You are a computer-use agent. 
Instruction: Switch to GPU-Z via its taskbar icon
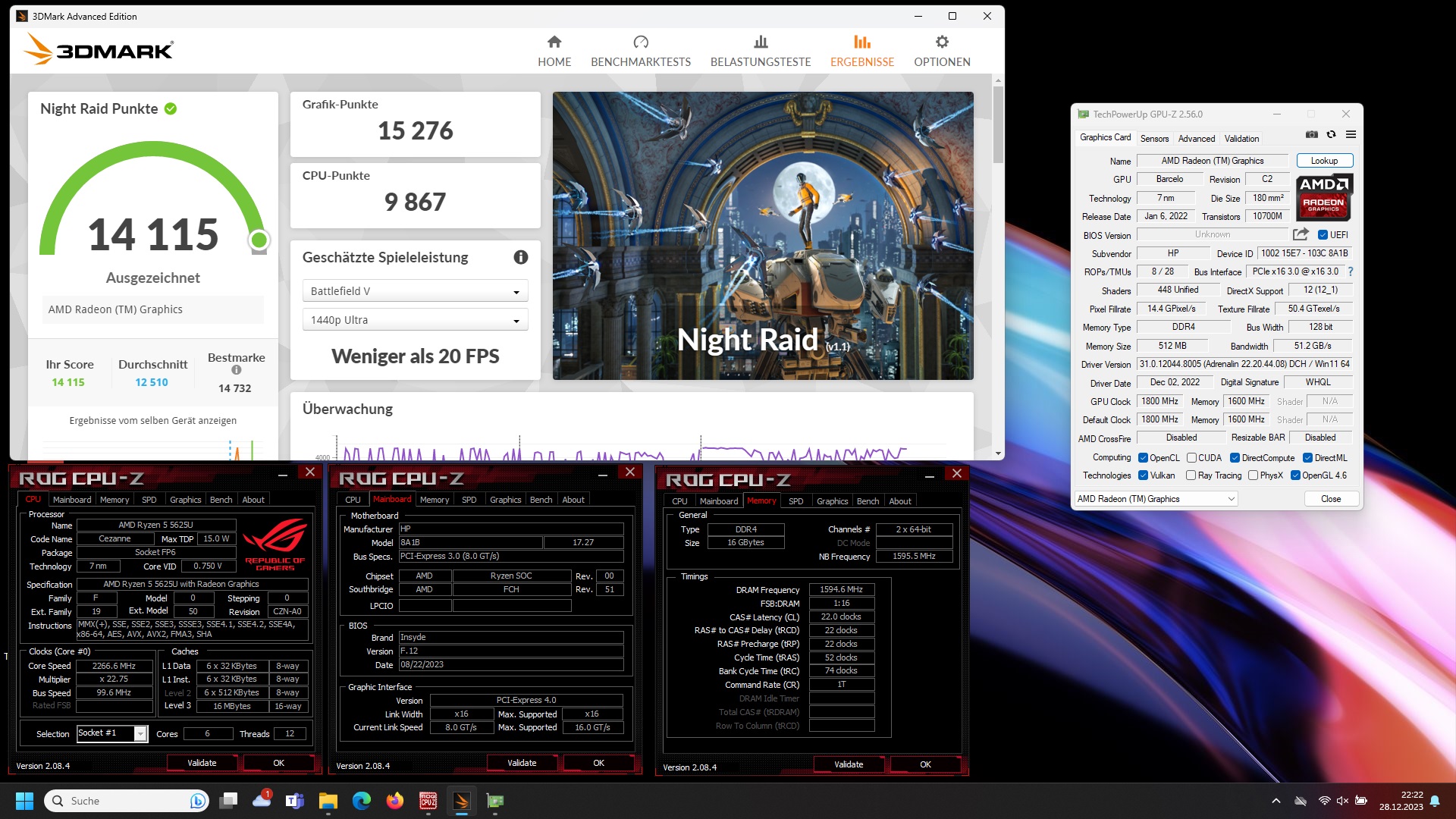pos(495,801)
